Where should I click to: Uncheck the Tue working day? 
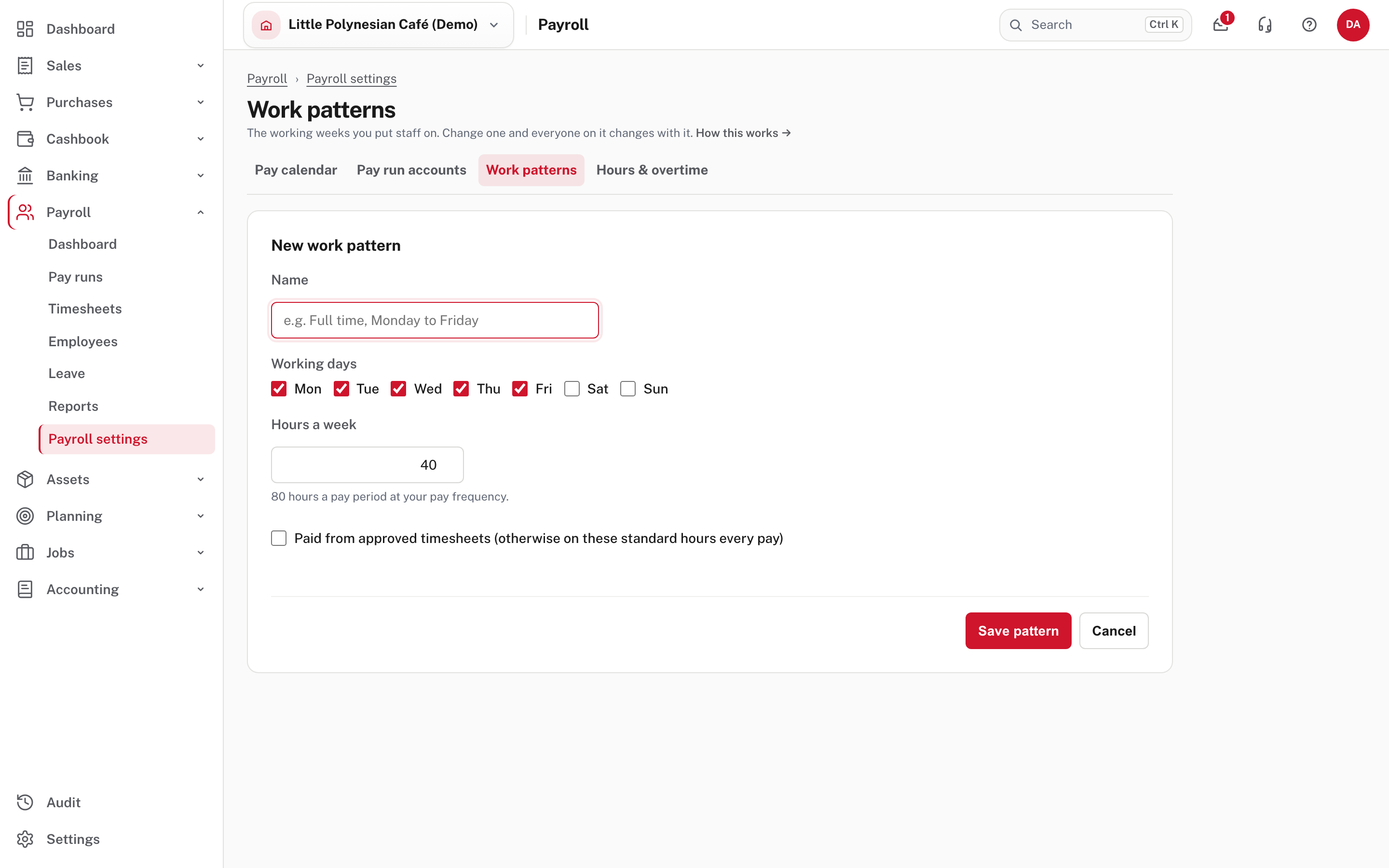point(341,389)
